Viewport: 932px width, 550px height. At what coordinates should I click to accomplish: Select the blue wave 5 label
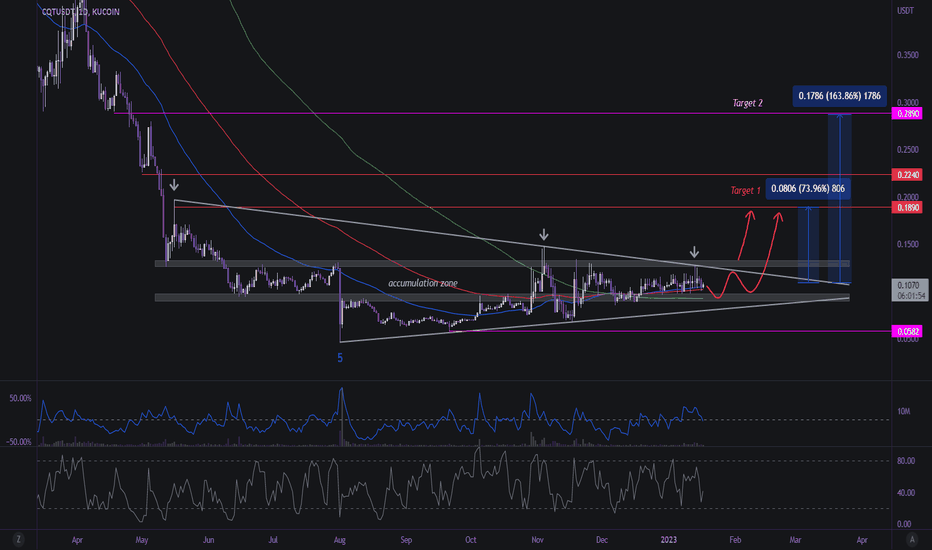point(340,358)
